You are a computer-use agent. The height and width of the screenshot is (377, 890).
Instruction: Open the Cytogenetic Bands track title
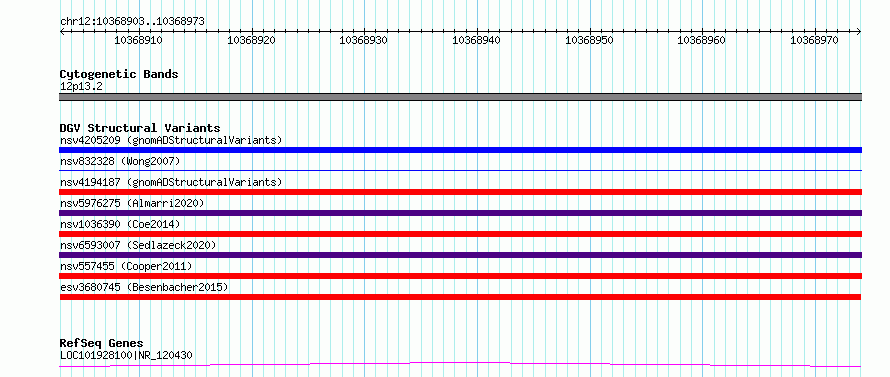click(119, 74)
